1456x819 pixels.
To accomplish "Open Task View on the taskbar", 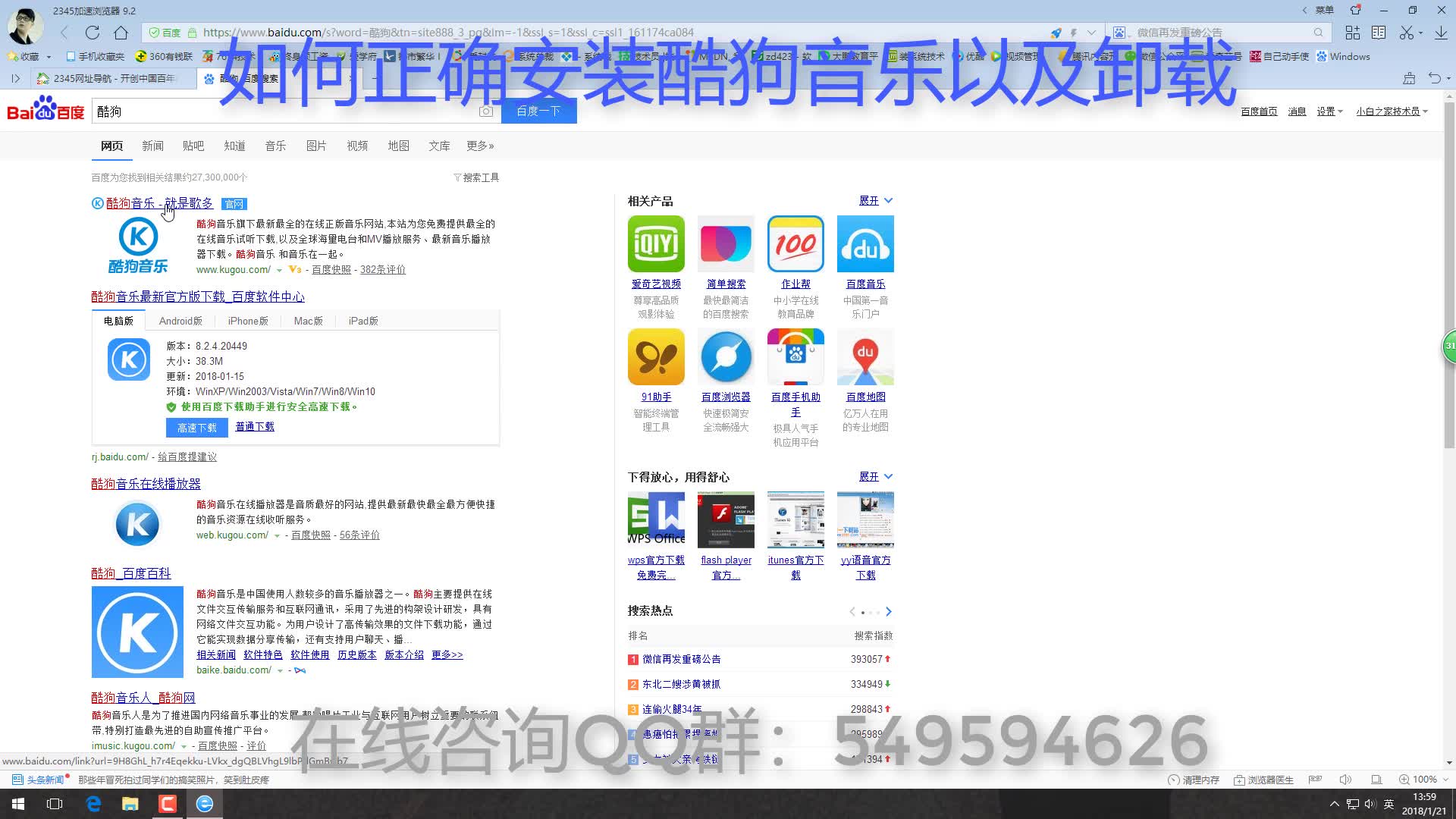I will click(55, 804).
